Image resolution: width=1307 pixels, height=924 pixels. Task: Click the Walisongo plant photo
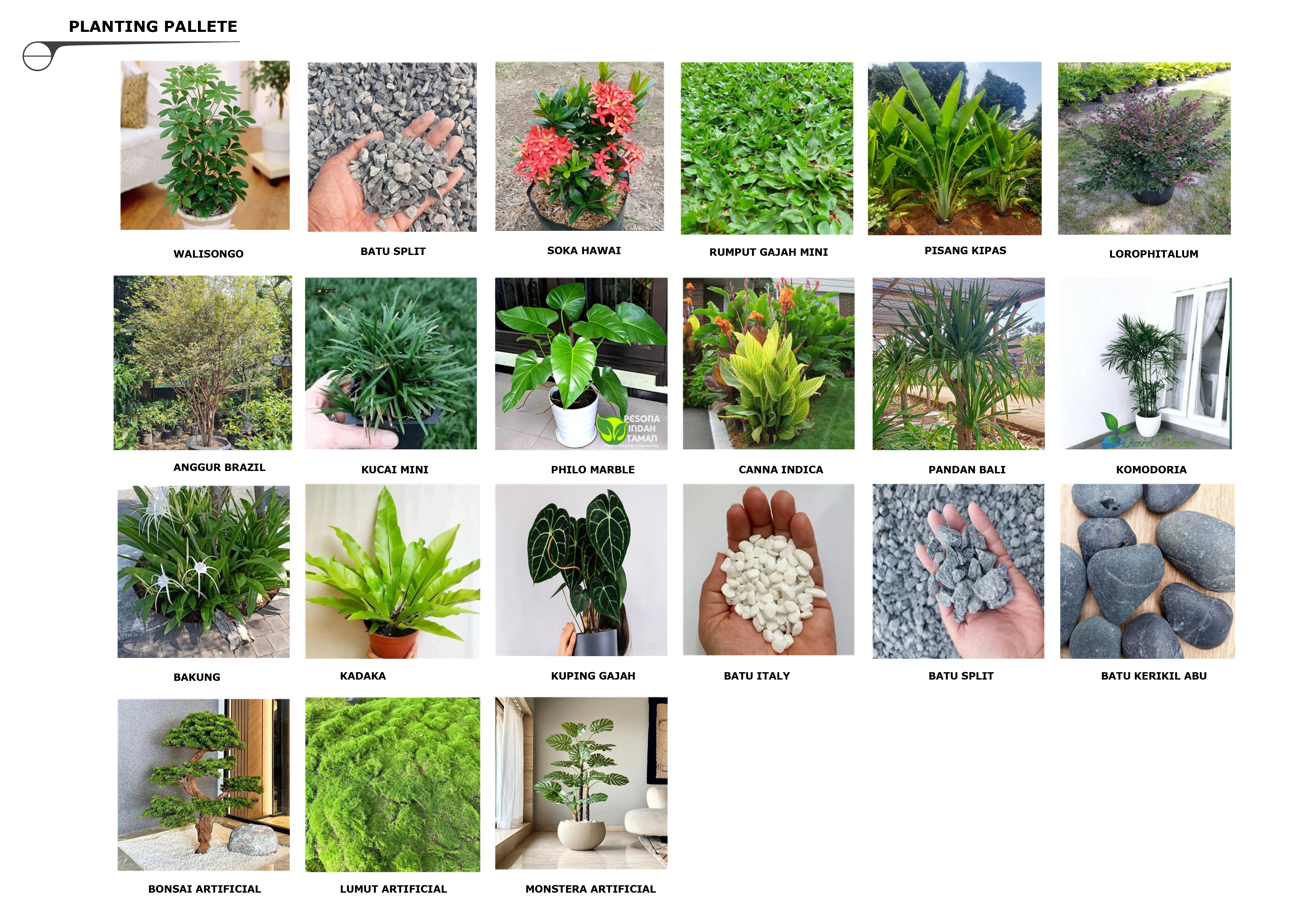(x=205, y=146)
